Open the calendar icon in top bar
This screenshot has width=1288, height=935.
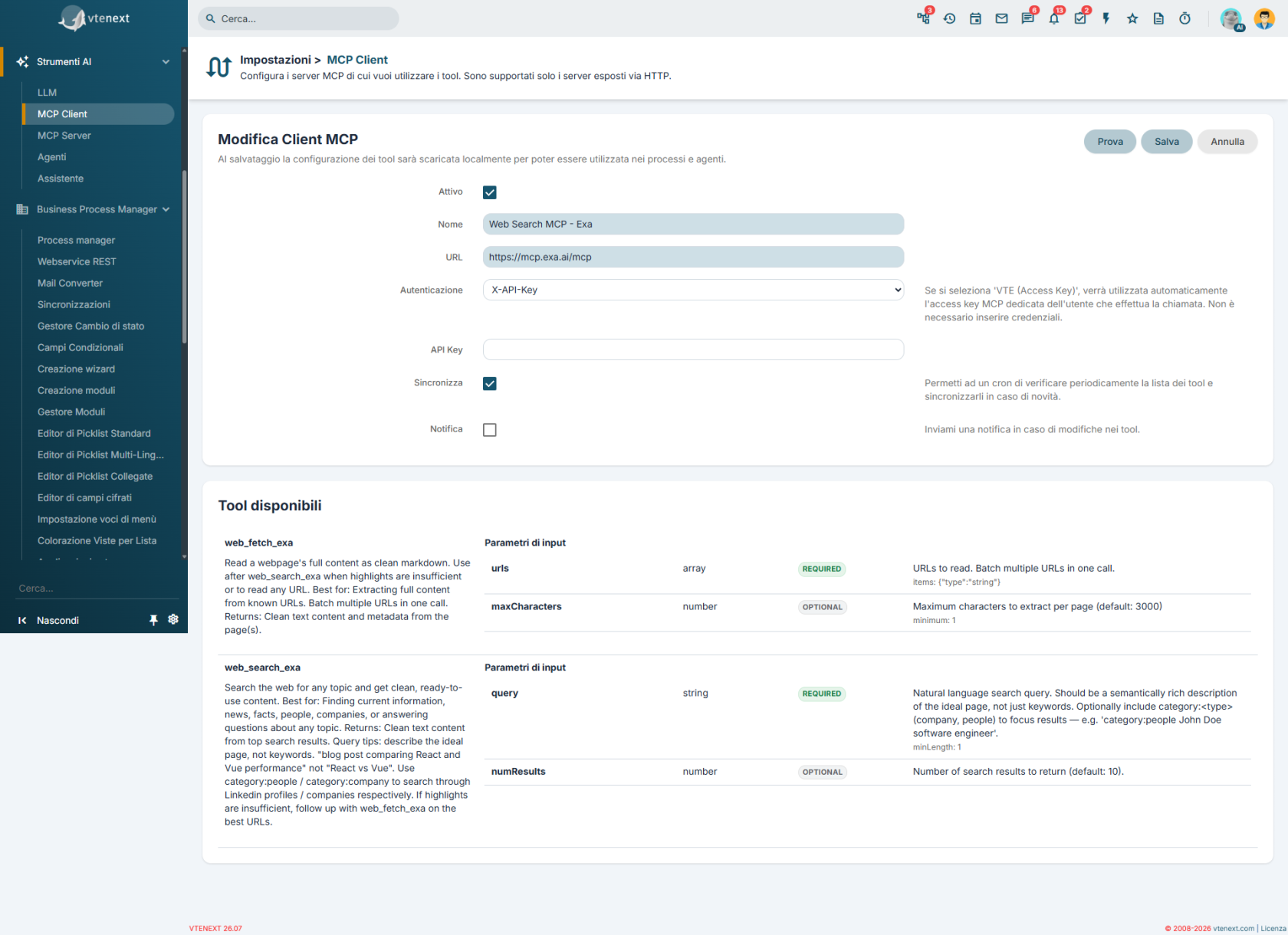[x=975, y=18]
